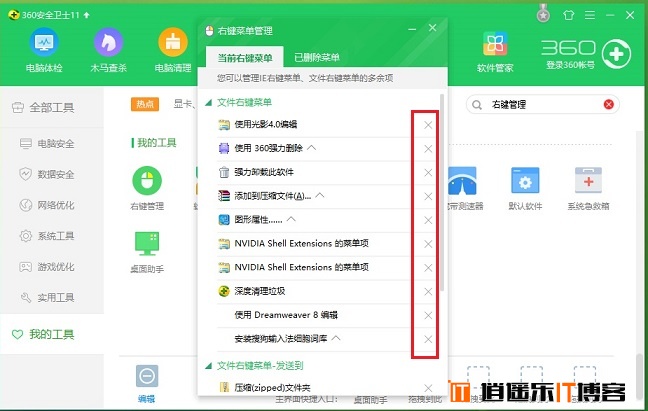Viewport: 648px width, 411px height.
Task: Open 电脑清理 cleanup icon
Action: point(173,43)
